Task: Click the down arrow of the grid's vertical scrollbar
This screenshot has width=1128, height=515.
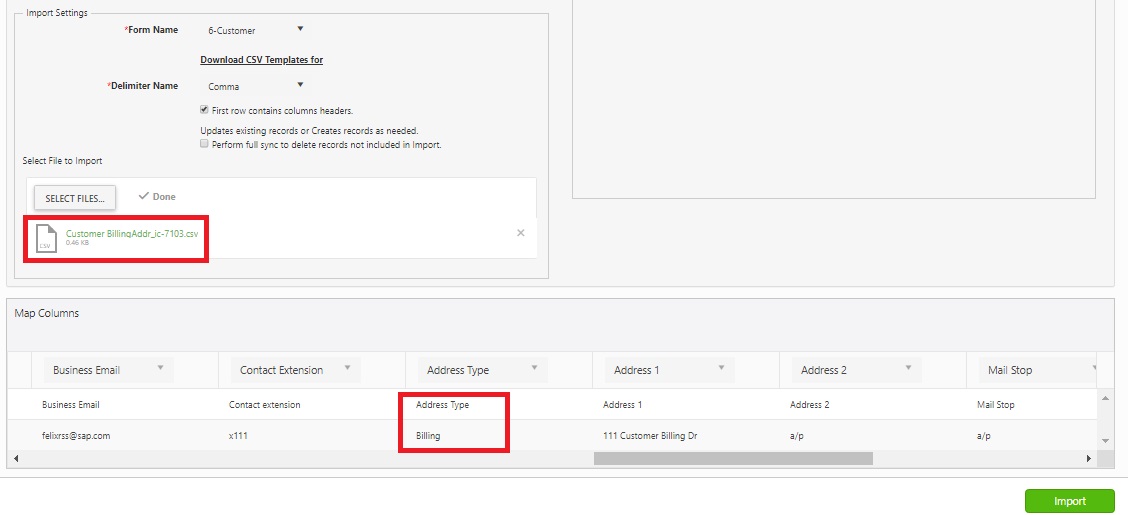Action: pyautogui.click(x=1105, y=441)
